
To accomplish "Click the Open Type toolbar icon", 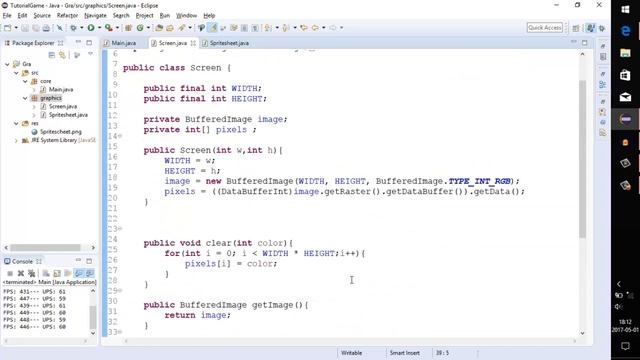I will [x=159, y=28].
